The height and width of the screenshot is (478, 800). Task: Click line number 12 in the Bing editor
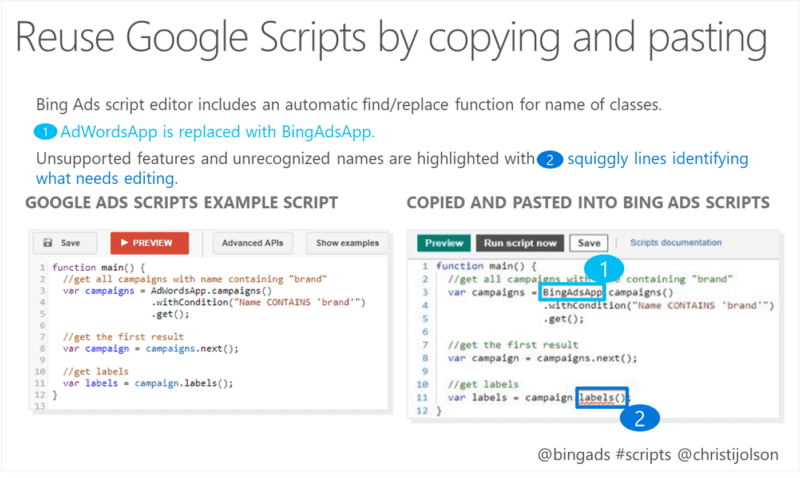[x=422, y=411]
